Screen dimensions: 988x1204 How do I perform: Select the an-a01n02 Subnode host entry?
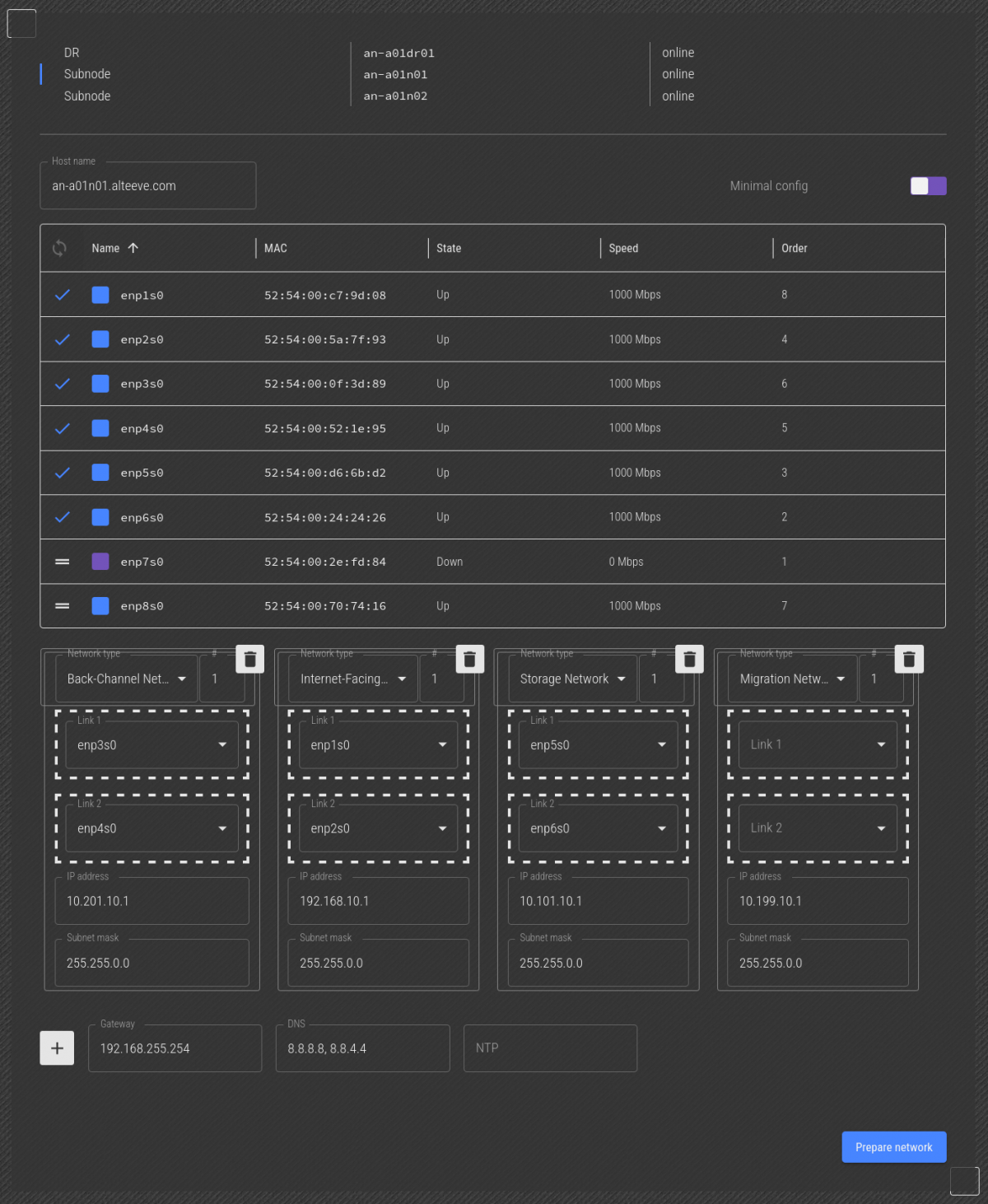(395, 96)
